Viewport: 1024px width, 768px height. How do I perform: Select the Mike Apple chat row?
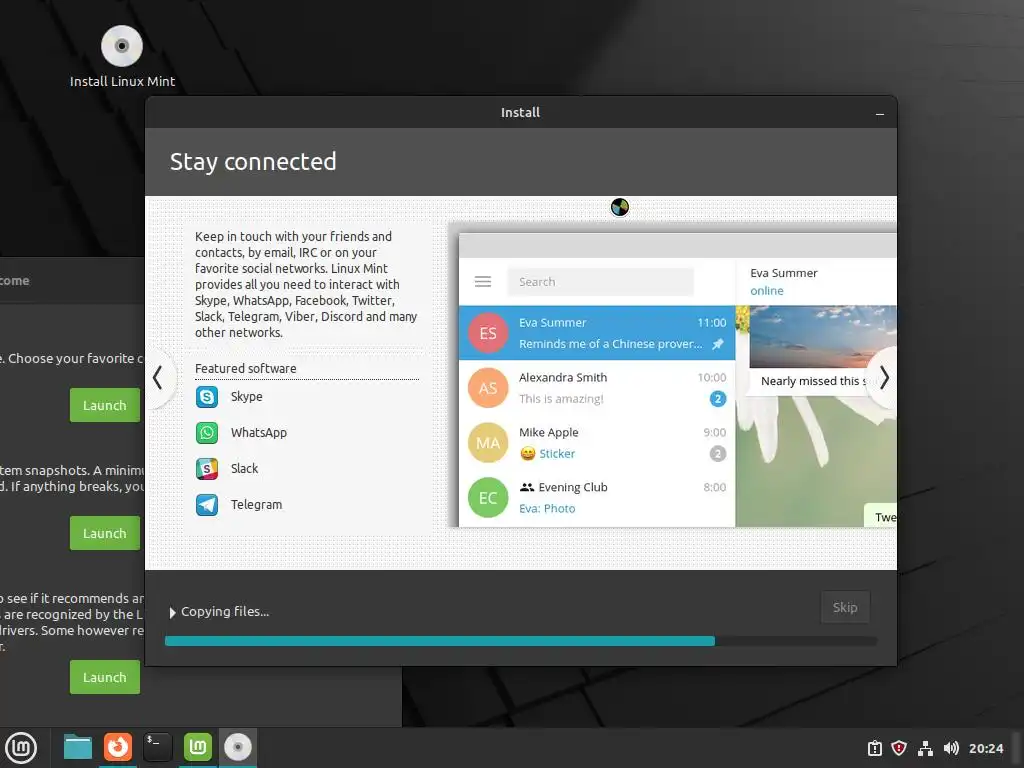[x=597, y=443]
